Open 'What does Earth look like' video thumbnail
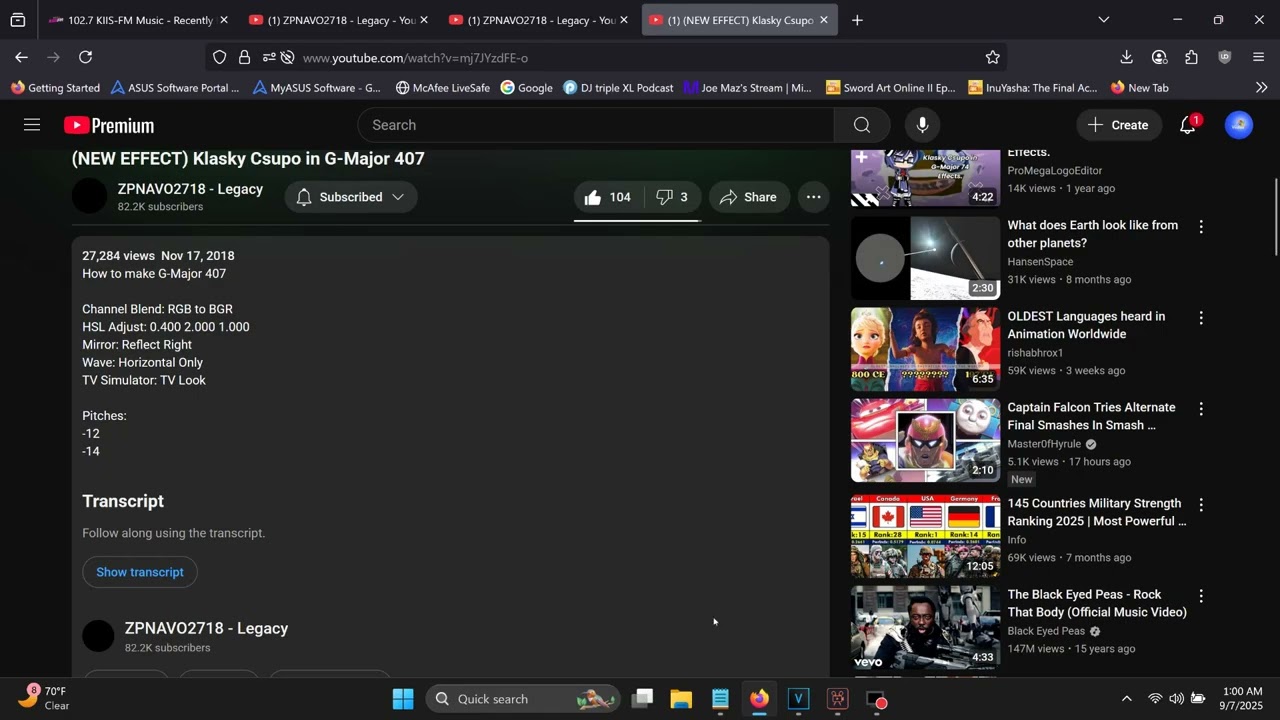 pos(925,258)
